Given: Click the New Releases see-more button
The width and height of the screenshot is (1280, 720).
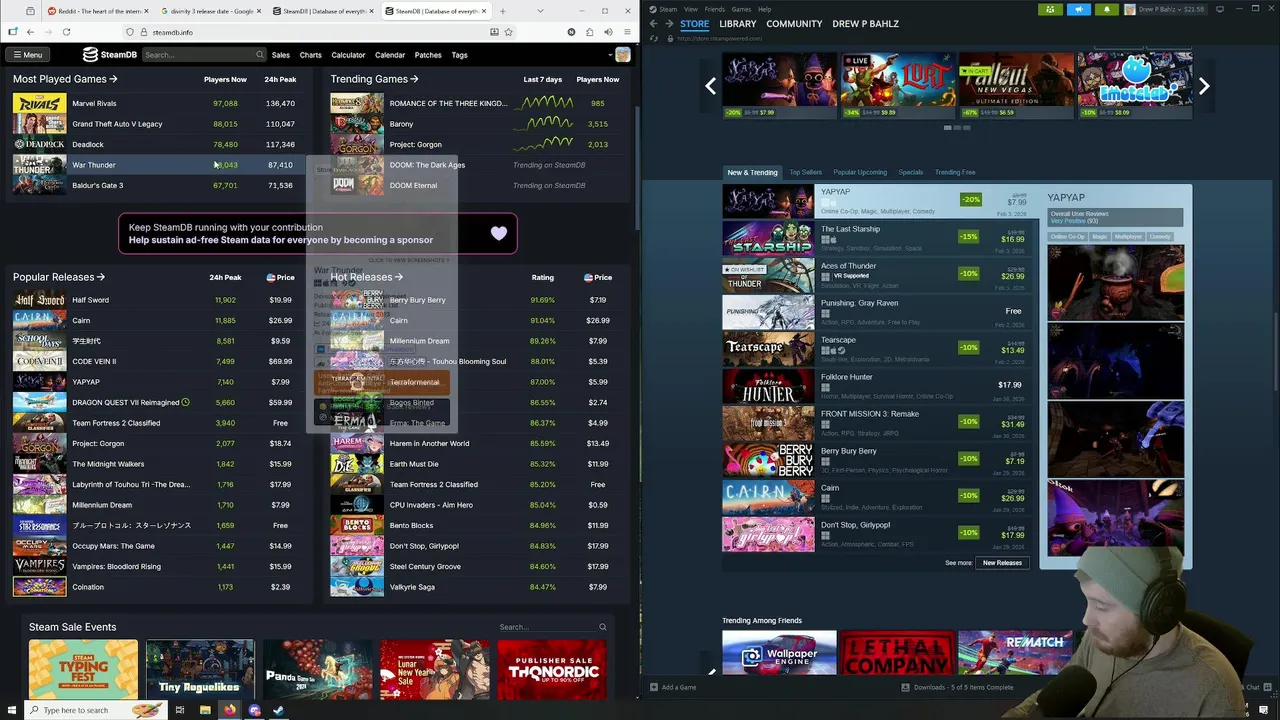Looking at the screenshot, I should tap(1002, 563).
